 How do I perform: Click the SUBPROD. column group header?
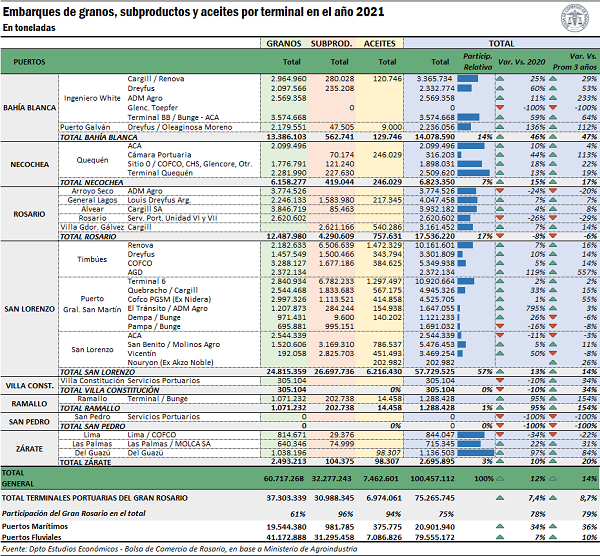tap(331, 44)
